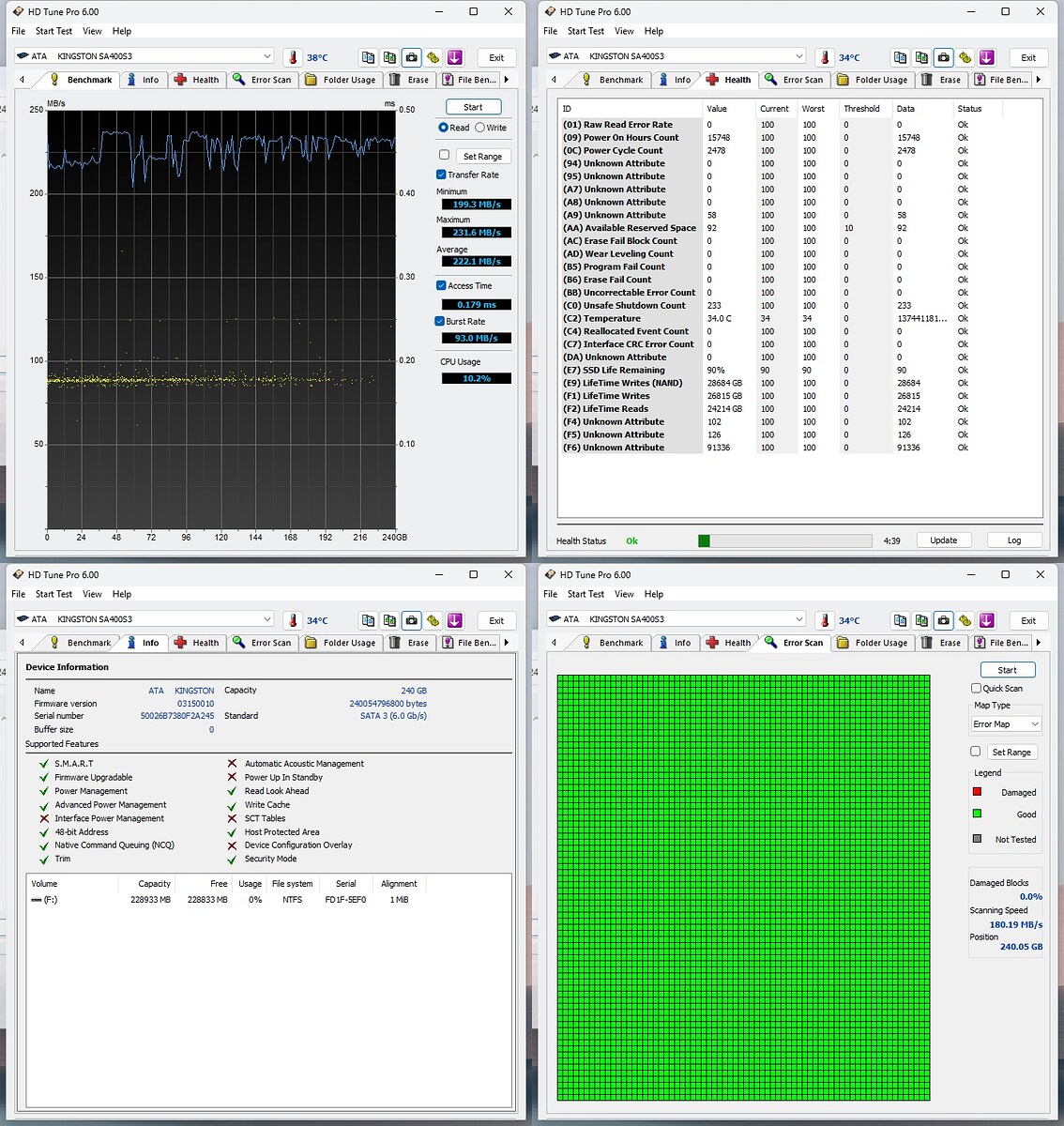Click right tab-scroll arrow in Error Scan window

[x=1039, y=643]
